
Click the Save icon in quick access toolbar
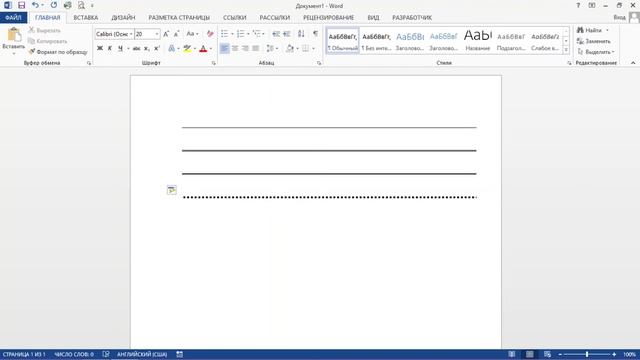tap(21, 5)
